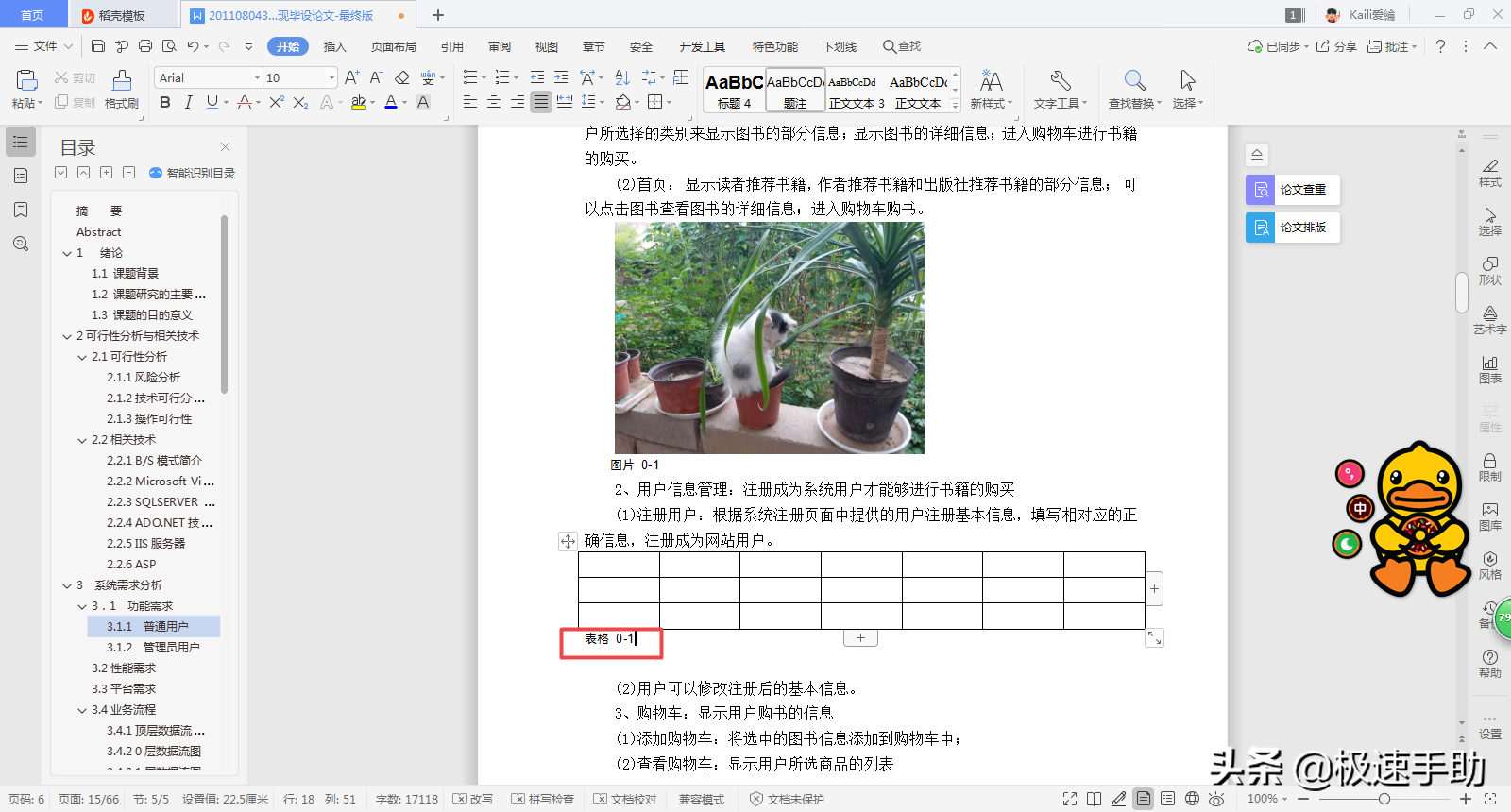Switch to web layout view icon
The width and height of the screenshot is (1511, 812).
(x=1192, y=799)
